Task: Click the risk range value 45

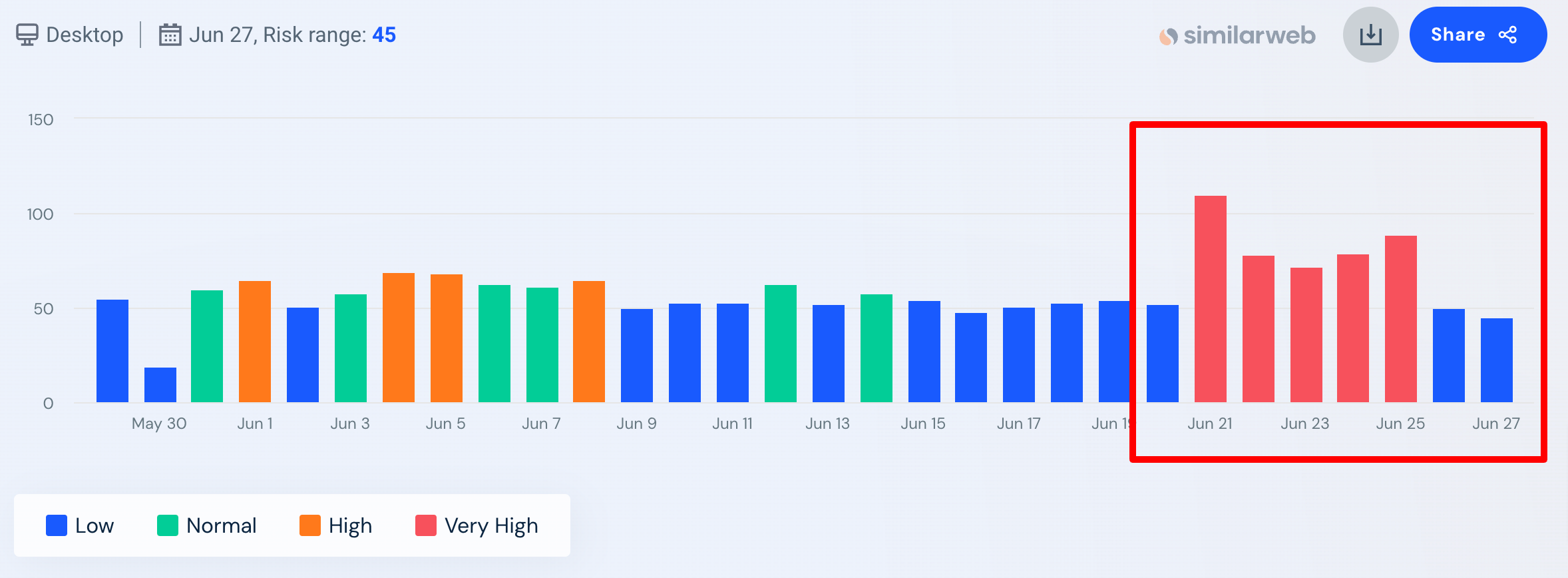Action: click(384, 35)
